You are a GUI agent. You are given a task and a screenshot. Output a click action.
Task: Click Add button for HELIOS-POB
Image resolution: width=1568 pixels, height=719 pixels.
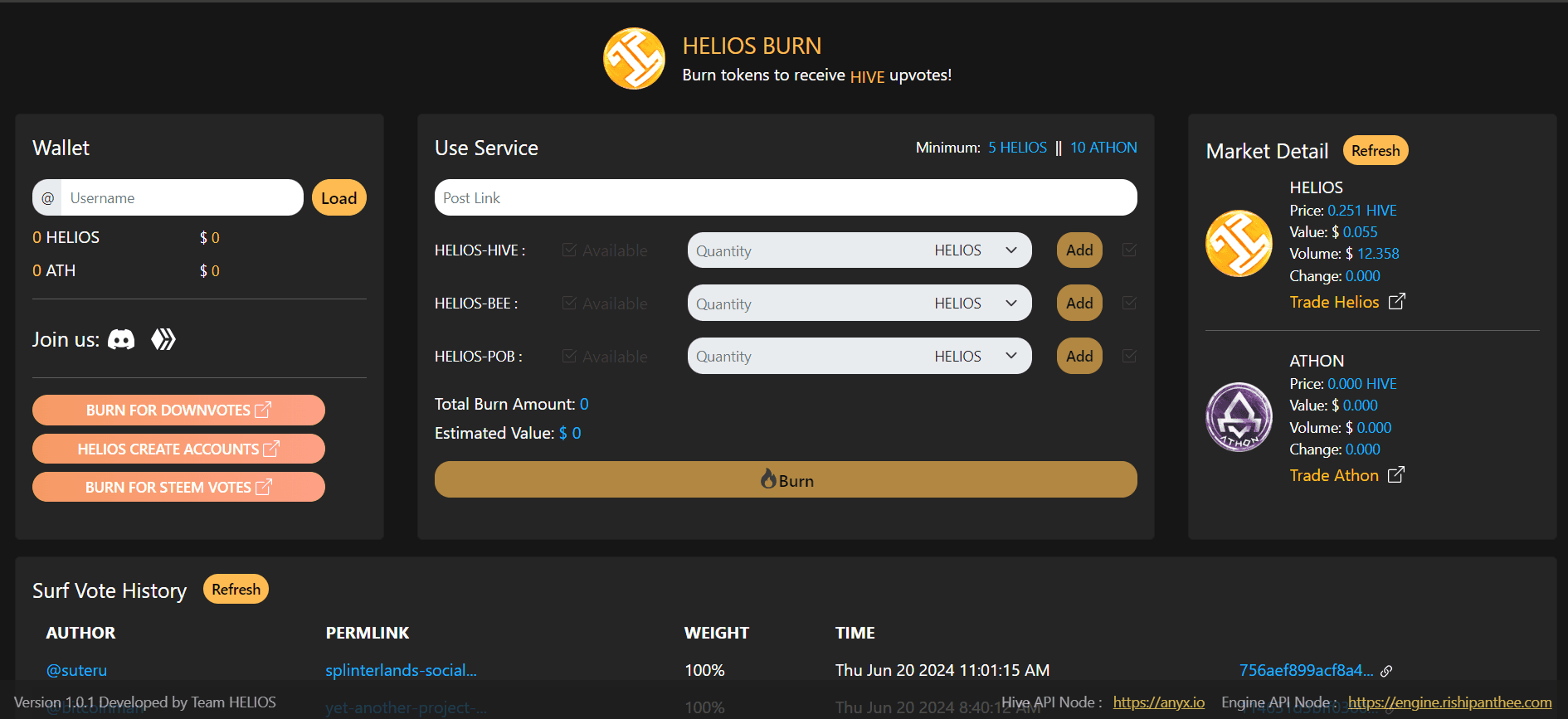click(1079, 356)
